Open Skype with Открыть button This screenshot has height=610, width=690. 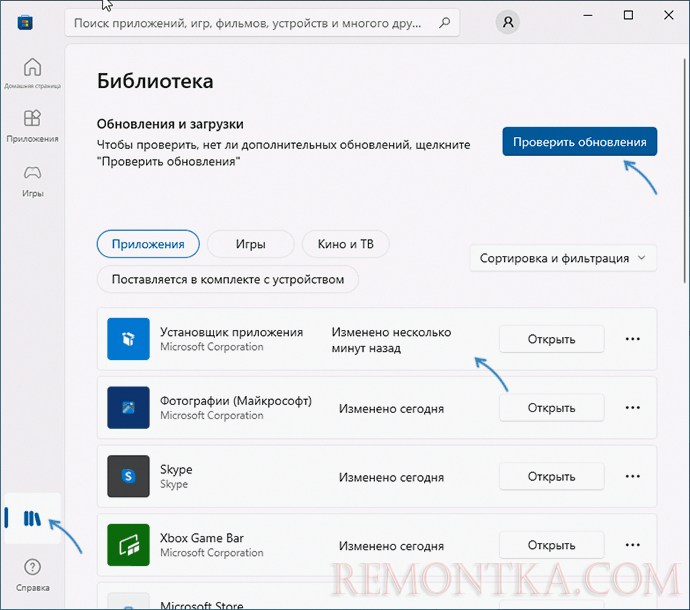point(551,476)
